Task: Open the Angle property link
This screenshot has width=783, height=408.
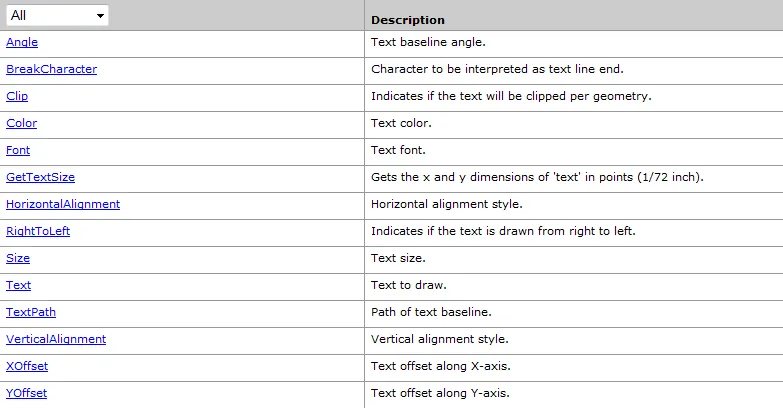Action: click(x=22, y=42)
